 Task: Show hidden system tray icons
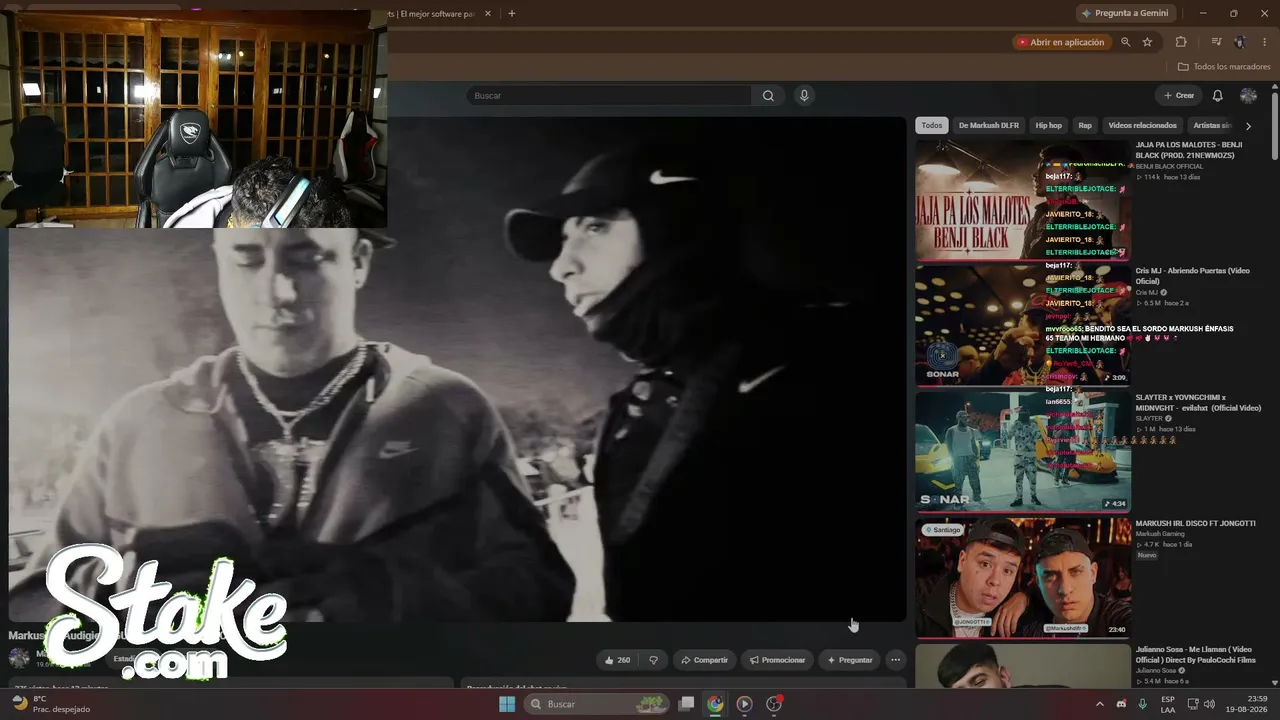(x=1100, y=704)
